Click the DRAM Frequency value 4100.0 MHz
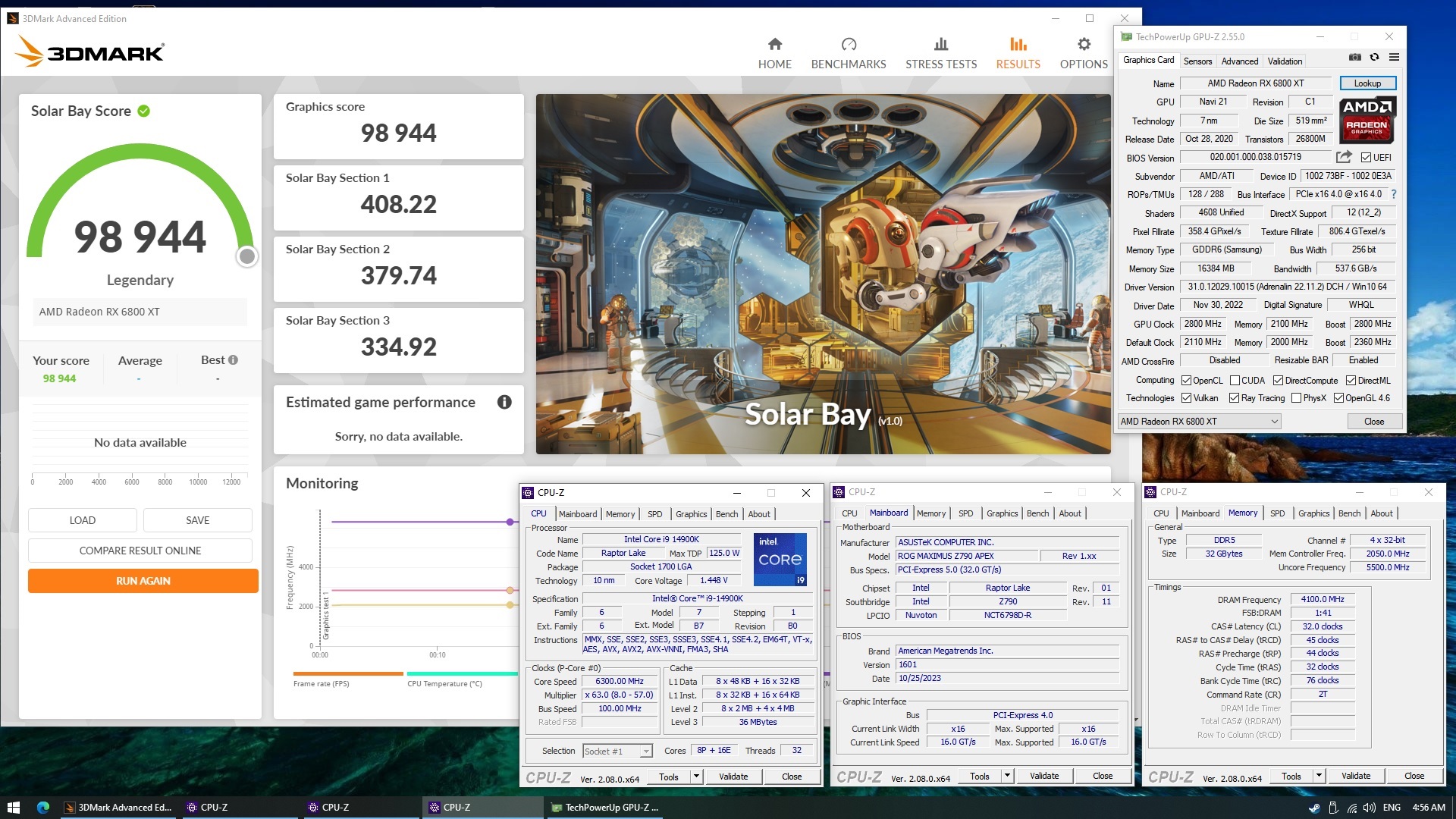The height and width of the screenshot is (819, 1456). 1322,599
